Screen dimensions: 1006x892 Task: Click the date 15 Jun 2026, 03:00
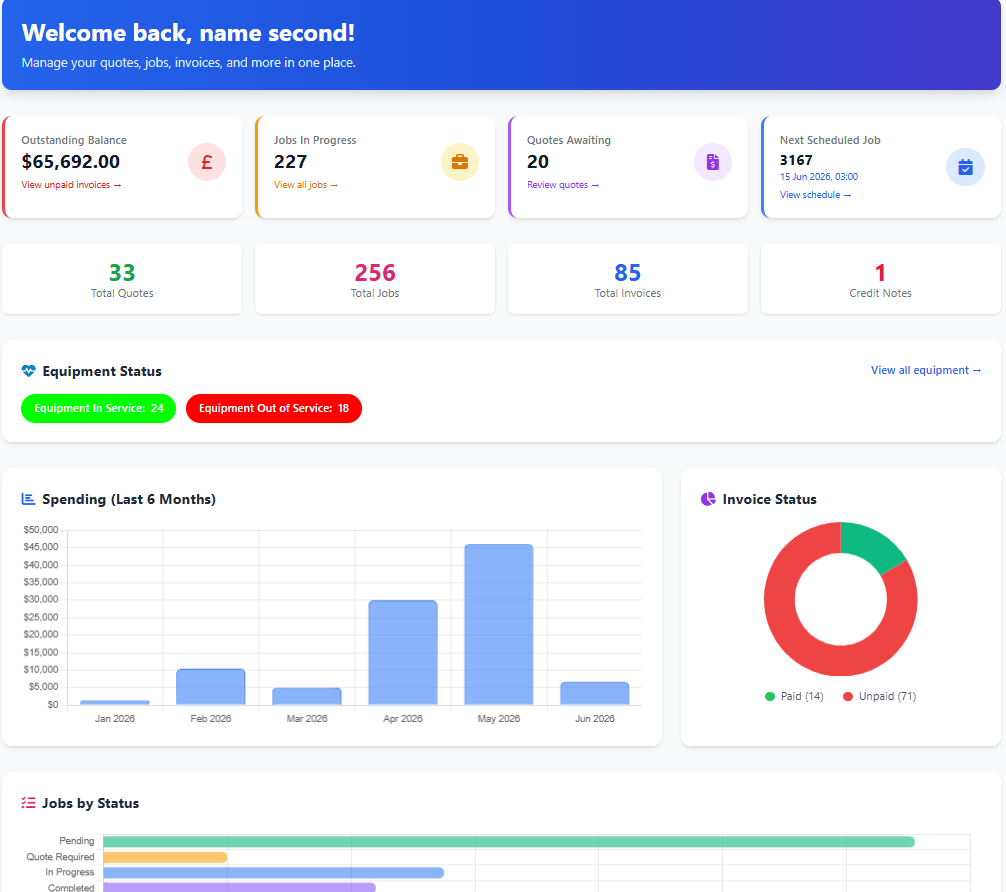[x=819, y=176]
